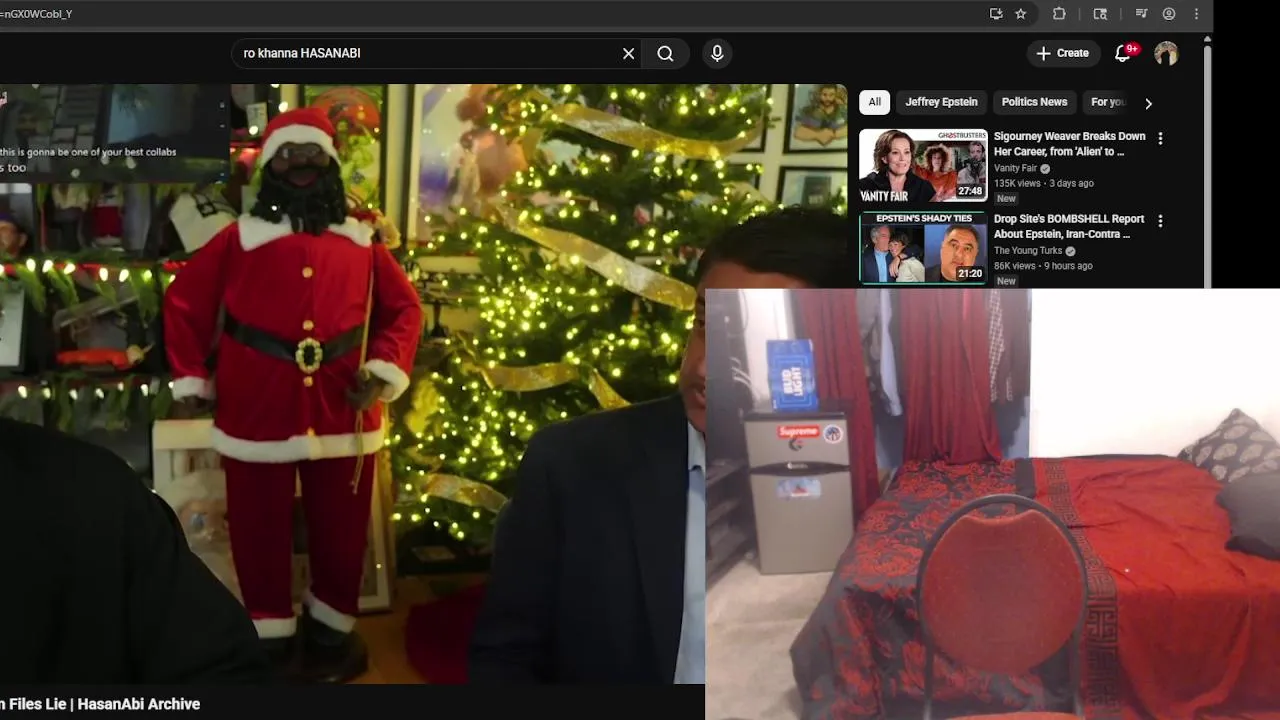Open the YouTube account avatar menu

1166,54
